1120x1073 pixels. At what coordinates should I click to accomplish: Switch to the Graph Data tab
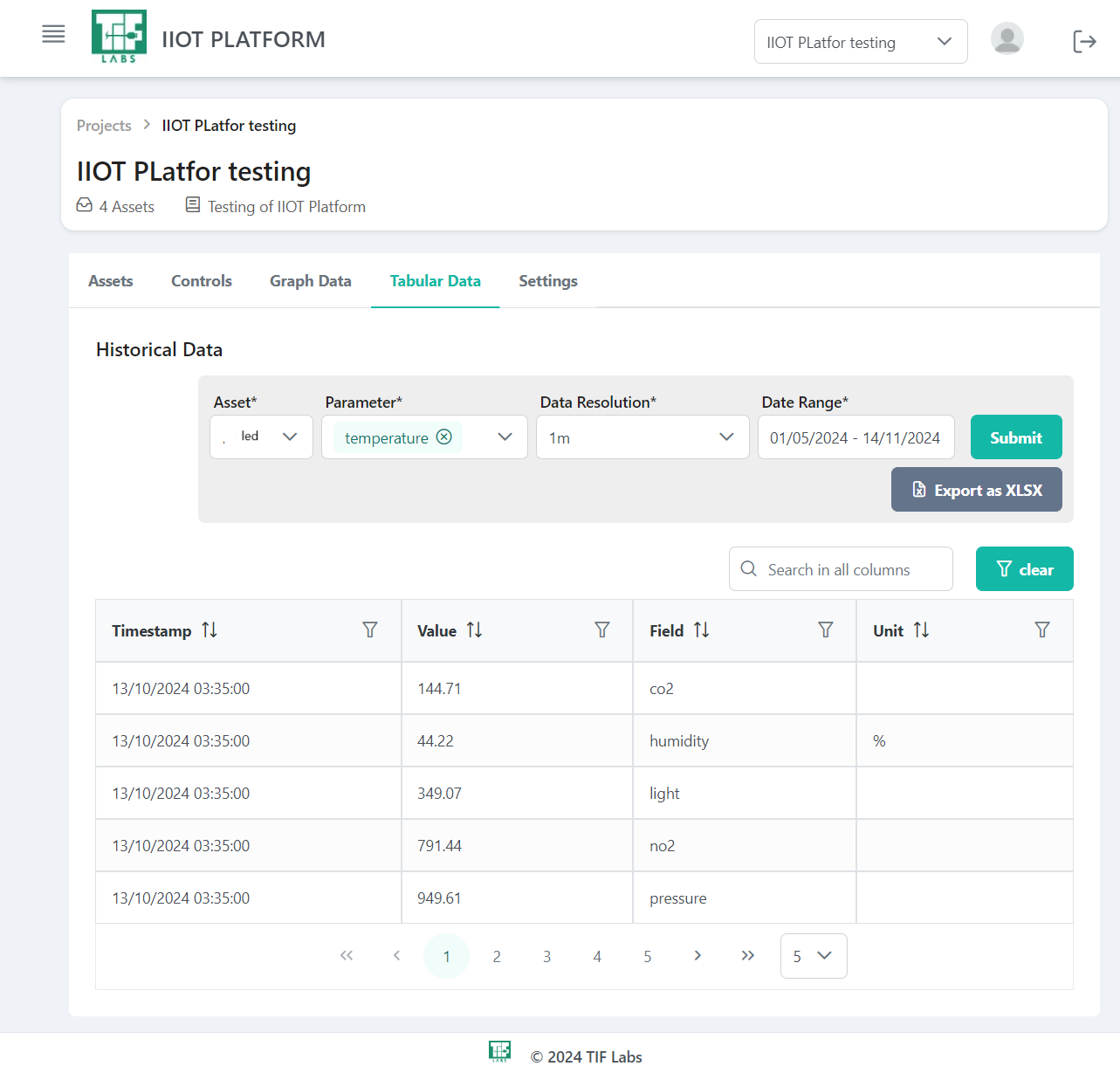311,280
